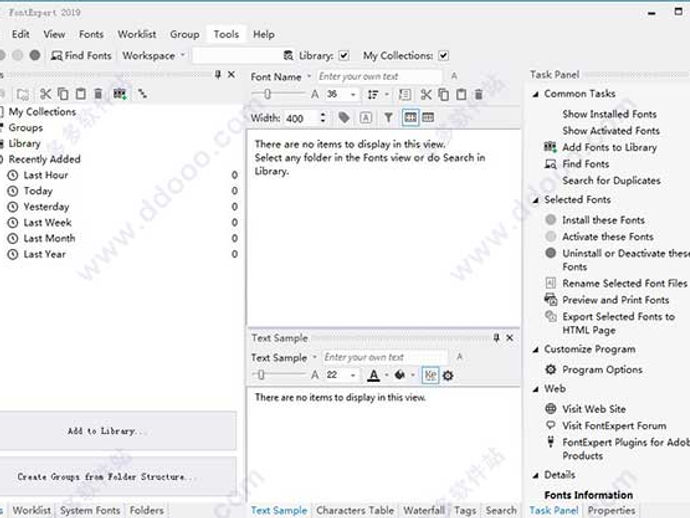Open the Group menu
Image resolution: width=690 pixels, height=518 pixels.
(x=184, y=34)
